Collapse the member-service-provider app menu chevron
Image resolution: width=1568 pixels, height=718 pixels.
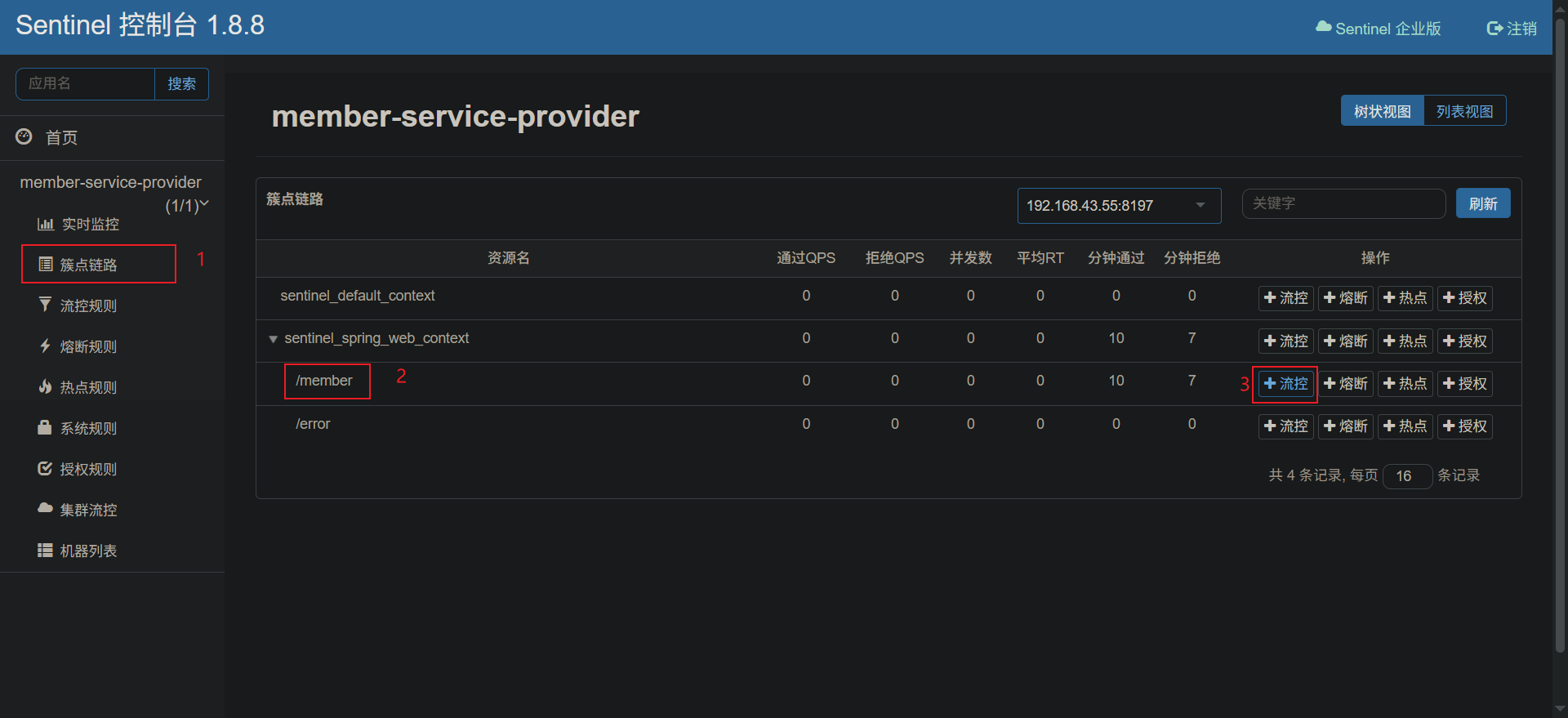204,203
